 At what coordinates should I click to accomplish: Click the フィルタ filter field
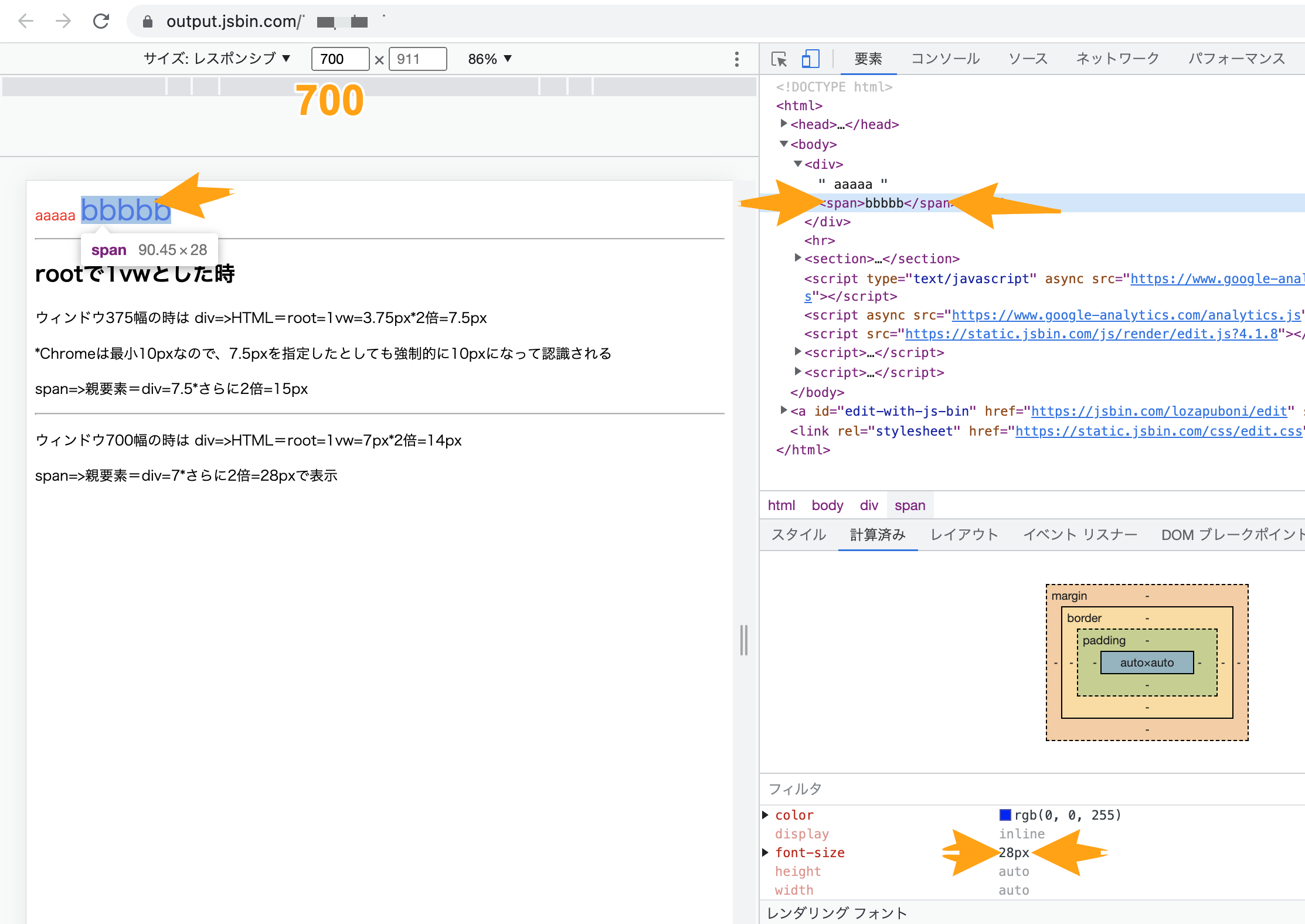[x=1032, y=789]
